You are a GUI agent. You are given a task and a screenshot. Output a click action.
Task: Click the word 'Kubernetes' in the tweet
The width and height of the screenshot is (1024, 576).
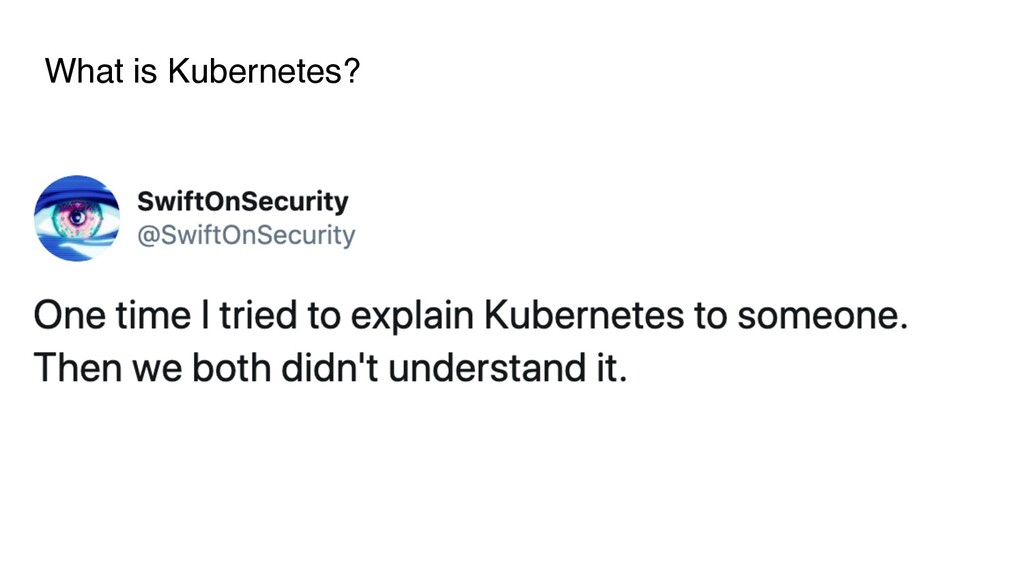[x=584, y=315]
